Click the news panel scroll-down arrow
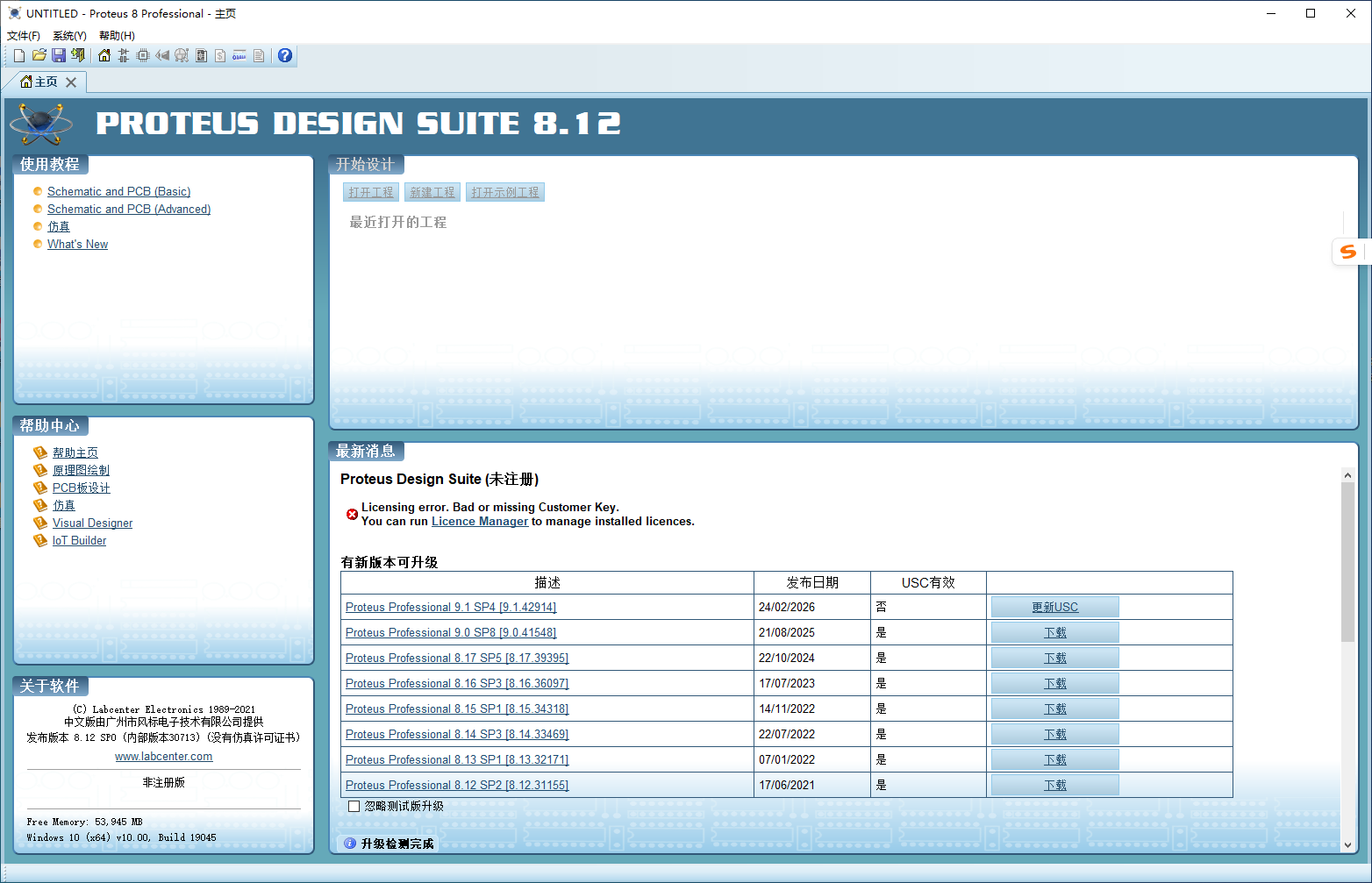Viewport: 1372px width, 883px height. pos(1347,845)
